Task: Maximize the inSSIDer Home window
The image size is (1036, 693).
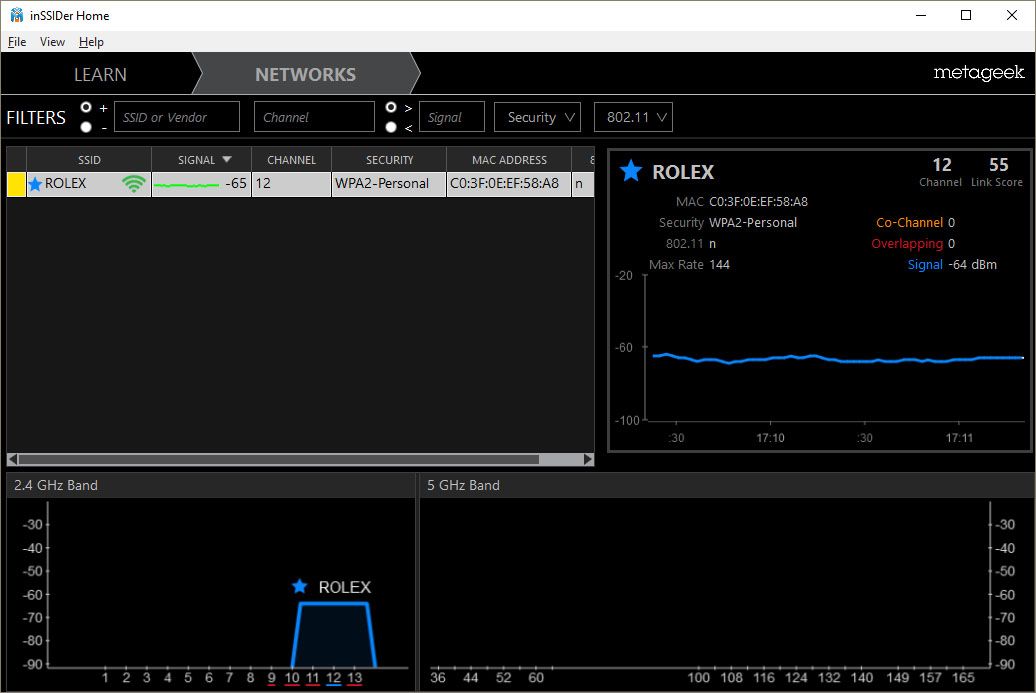Action: pyautogui.click(x=966, y=15)
